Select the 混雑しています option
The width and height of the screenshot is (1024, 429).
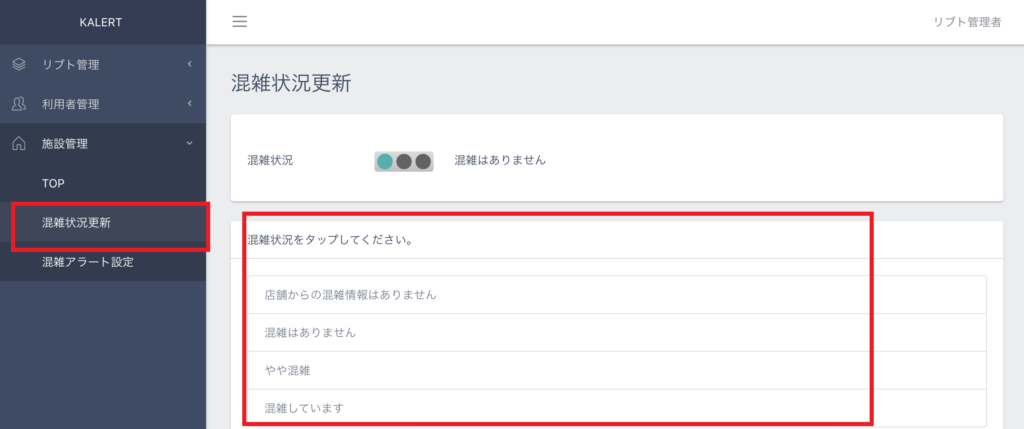click(x=616, y=408)
